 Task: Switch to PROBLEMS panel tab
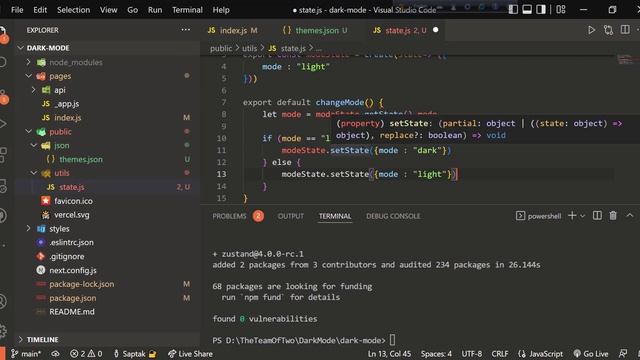(229, 216)
